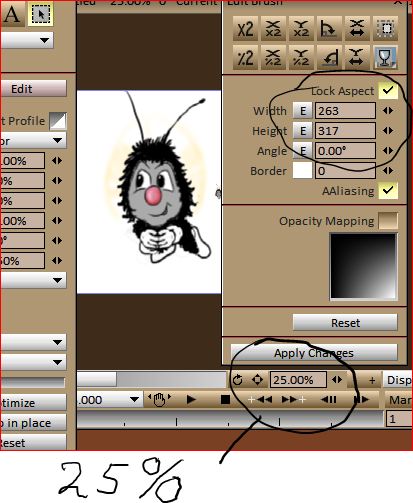Click the 'in place' button in left panel
The height and width of the screenshot is (503, 413).
tap(33, 423)
